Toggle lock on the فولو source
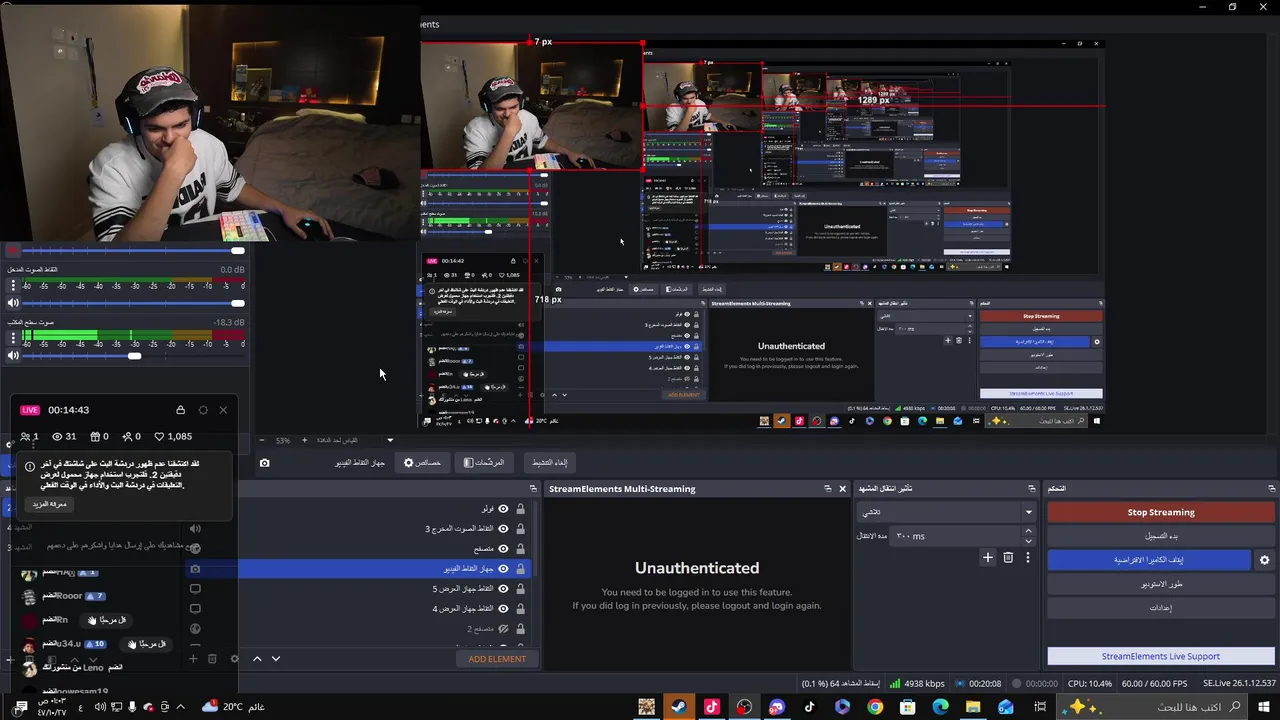The image size is (1280, 720). click(520, 509)
